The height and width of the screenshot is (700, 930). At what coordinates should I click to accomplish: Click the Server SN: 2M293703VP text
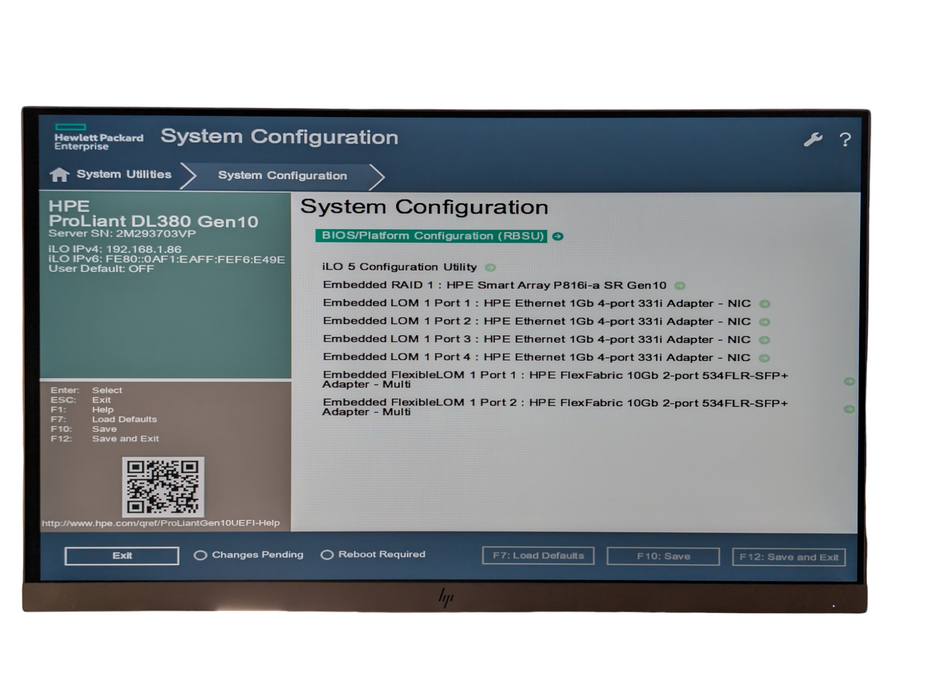tap(122, 234)
